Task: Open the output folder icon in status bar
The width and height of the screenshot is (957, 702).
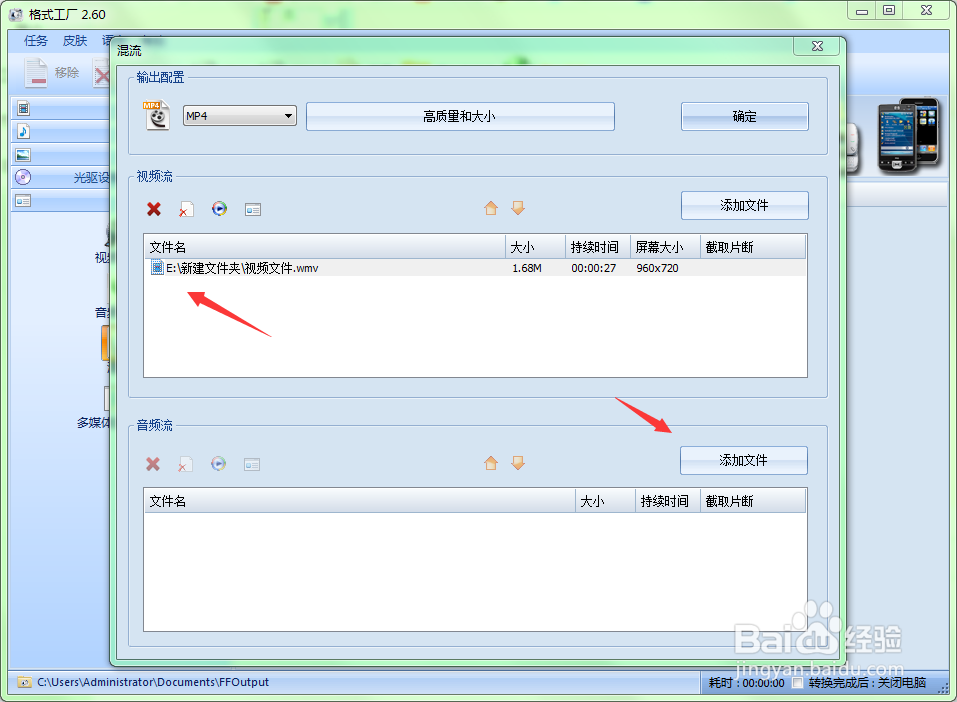Action: [x=24, y=682]
